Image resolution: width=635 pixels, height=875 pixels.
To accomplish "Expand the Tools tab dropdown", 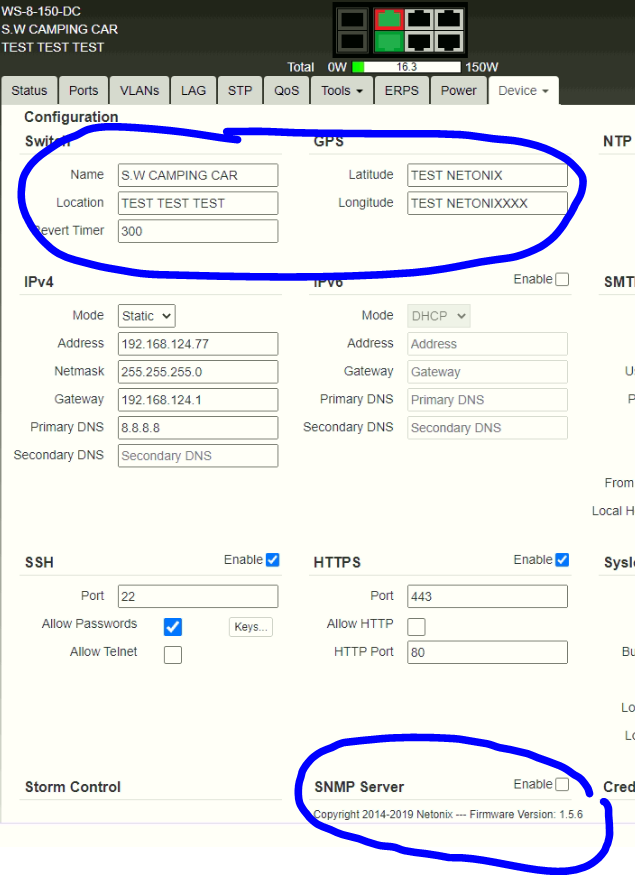I will point(342,90).
